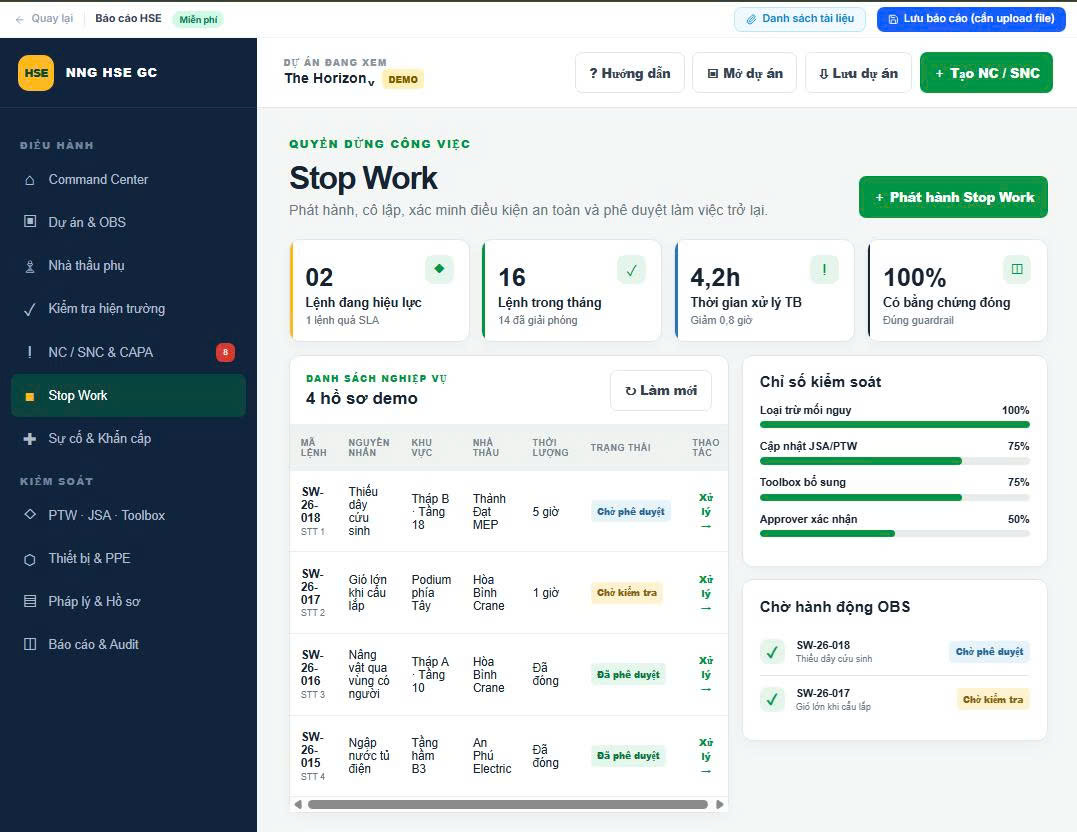Click the Nhà thầu phụ person icon
Screen dimensions: 1077x832
click(x=30, y=267)
